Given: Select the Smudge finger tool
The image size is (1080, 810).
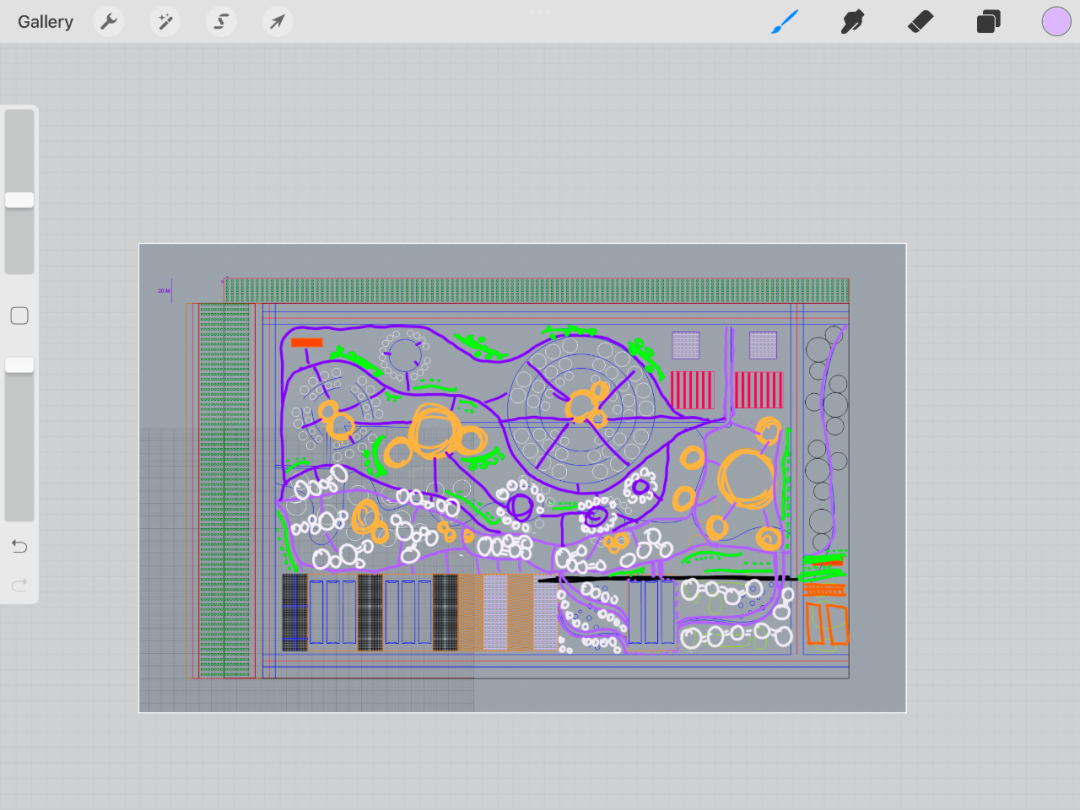Looking at the screenshot, I should click(x=852, y=22).
